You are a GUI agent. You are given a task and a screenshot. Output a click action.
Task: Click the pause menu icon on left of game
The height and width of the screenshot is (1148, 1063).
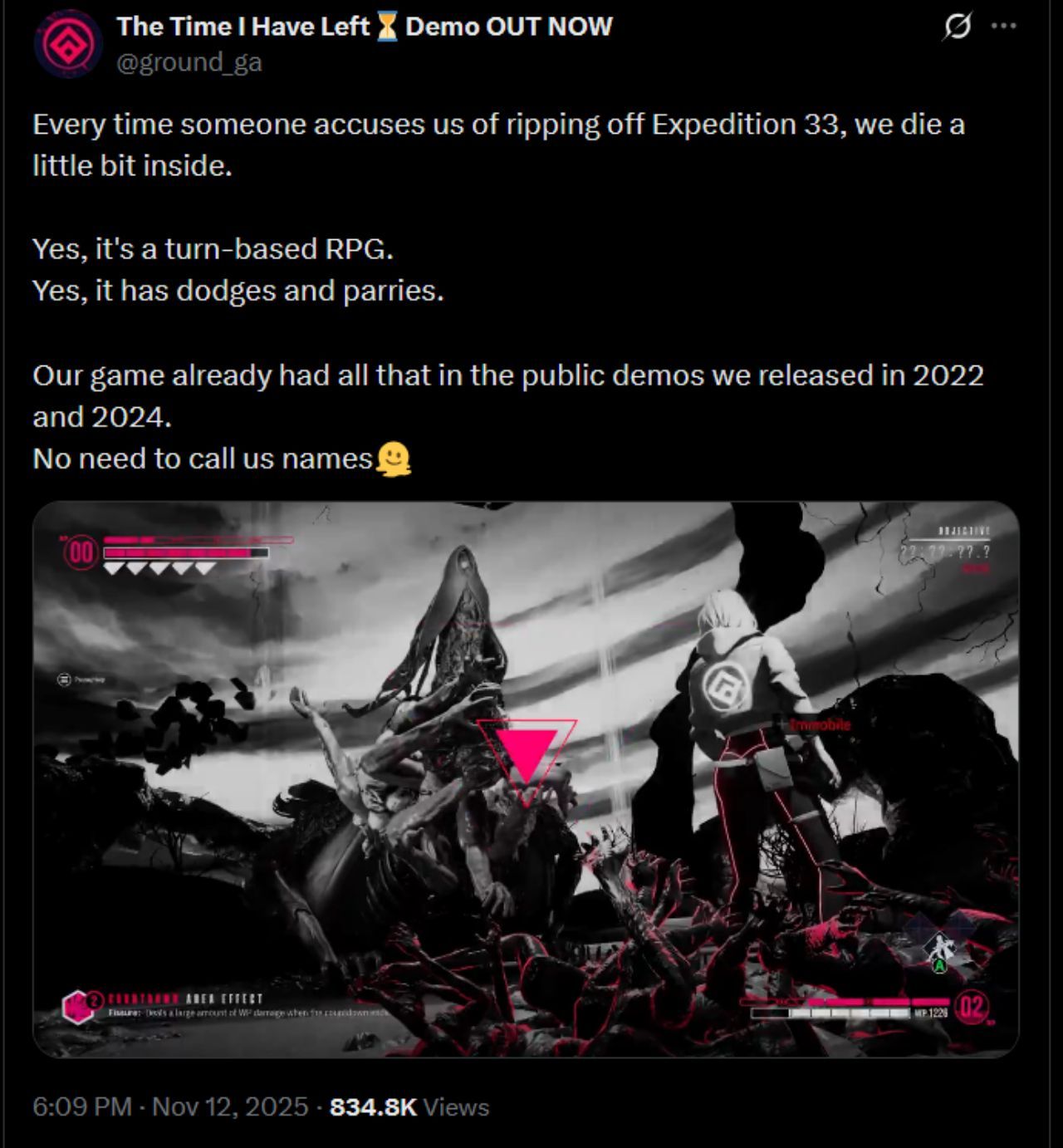pos(65,679)
